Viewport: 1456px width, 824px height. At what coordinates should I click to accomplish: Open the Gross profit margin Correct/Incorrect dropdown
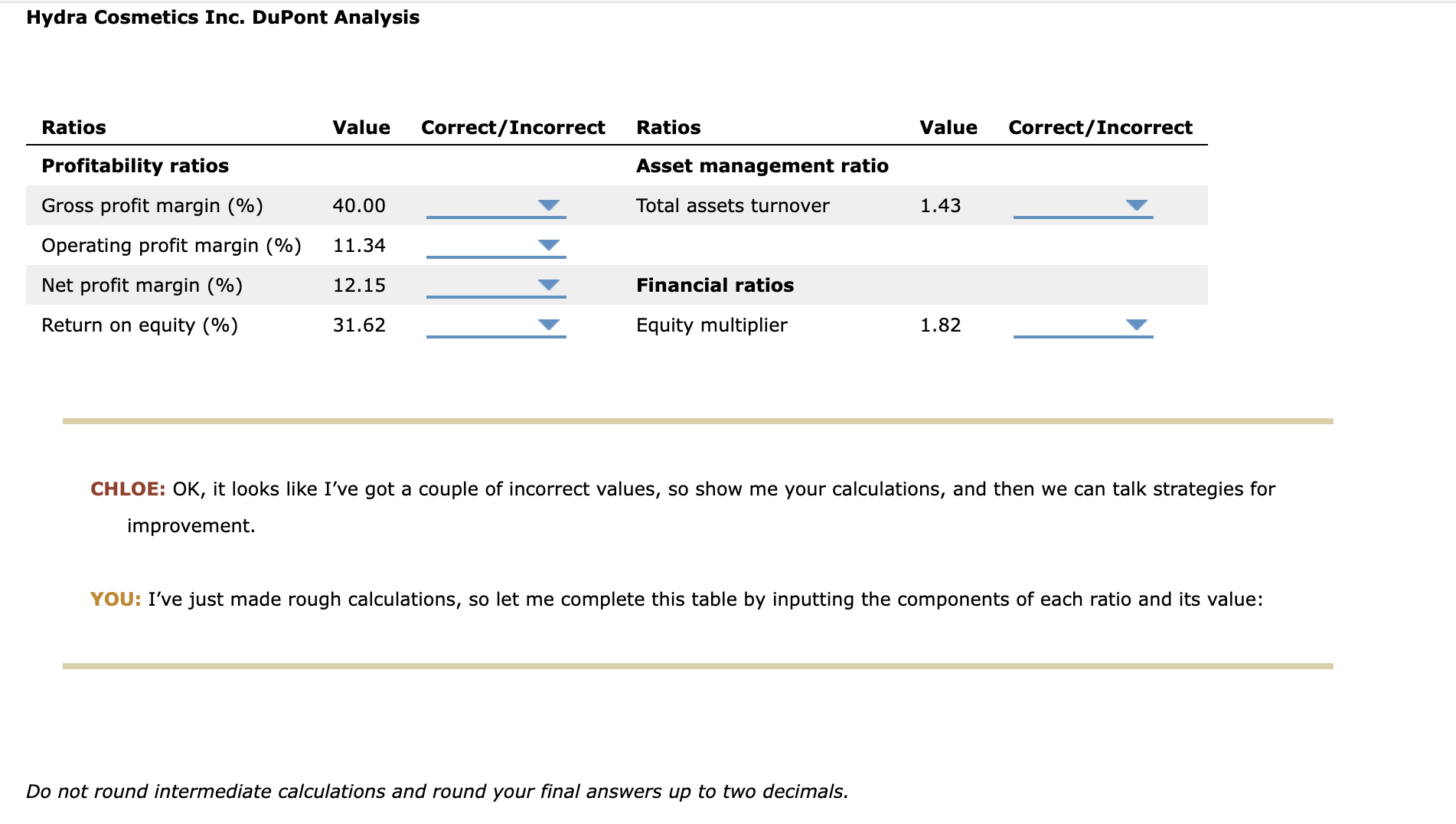coord(547,205)
